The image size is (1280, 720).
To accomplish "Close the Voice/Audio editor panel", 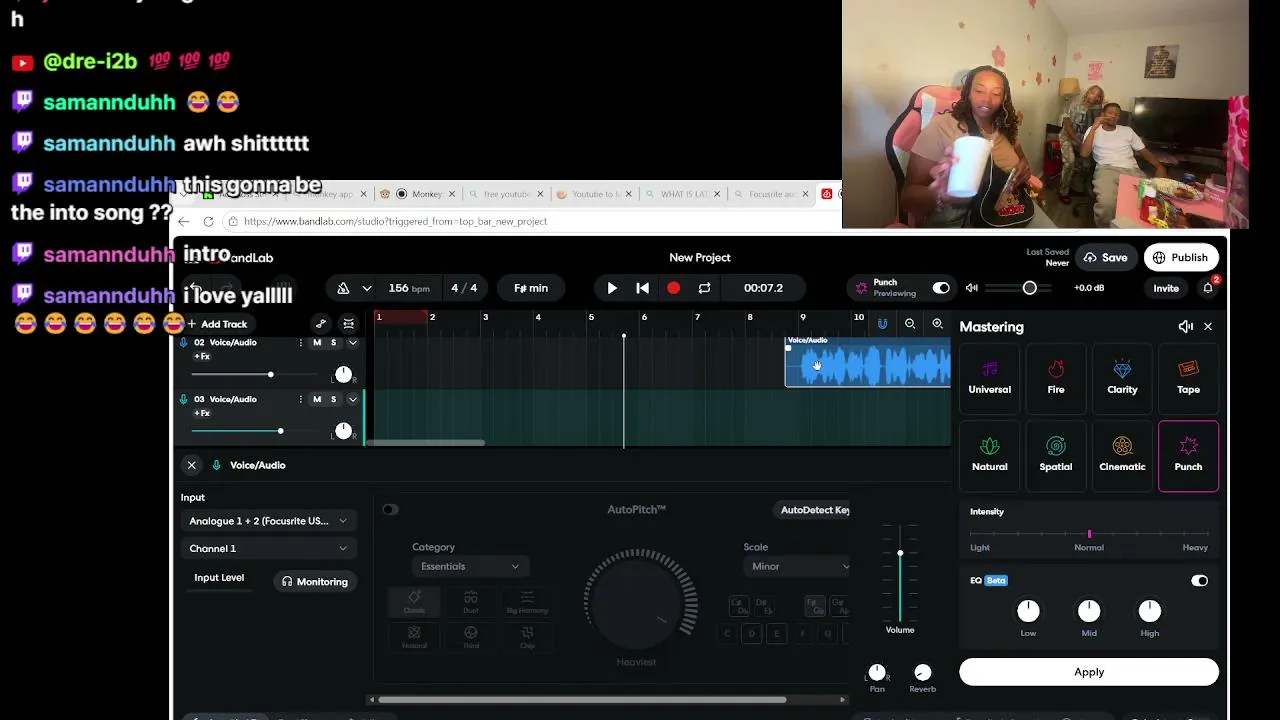I will pos(192,465).
